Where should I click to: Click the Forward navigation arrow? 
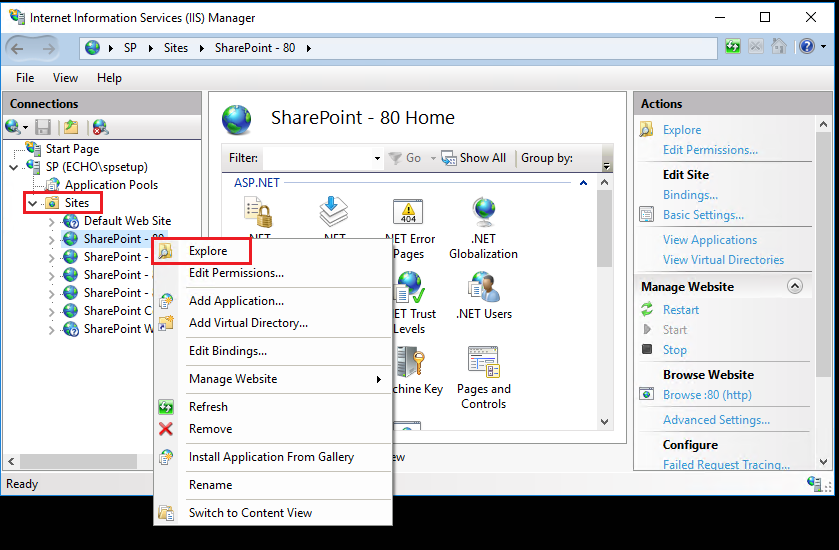pos(48,49)
